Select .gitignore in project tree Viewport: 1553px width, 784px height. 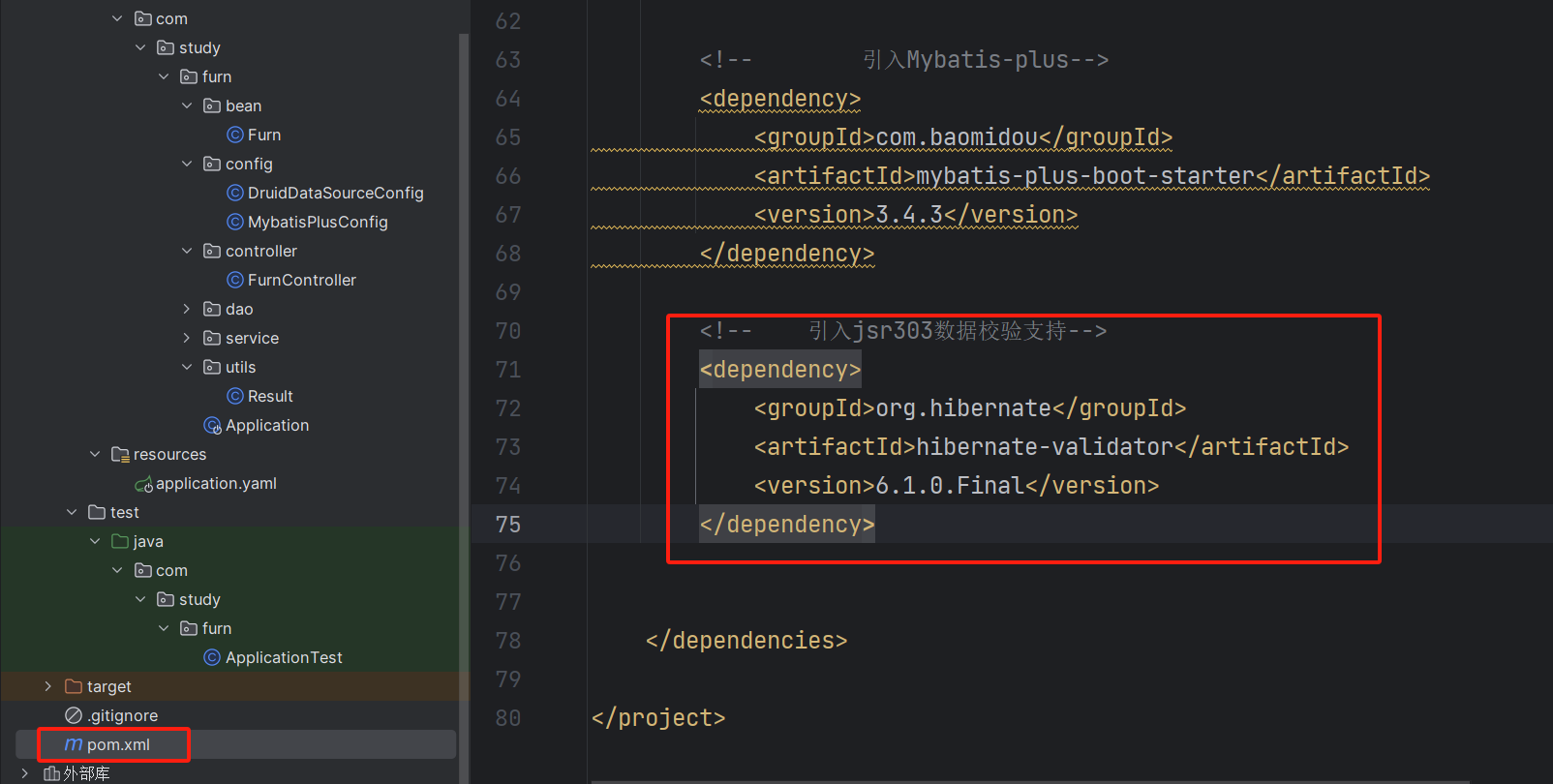coord(123,715)
